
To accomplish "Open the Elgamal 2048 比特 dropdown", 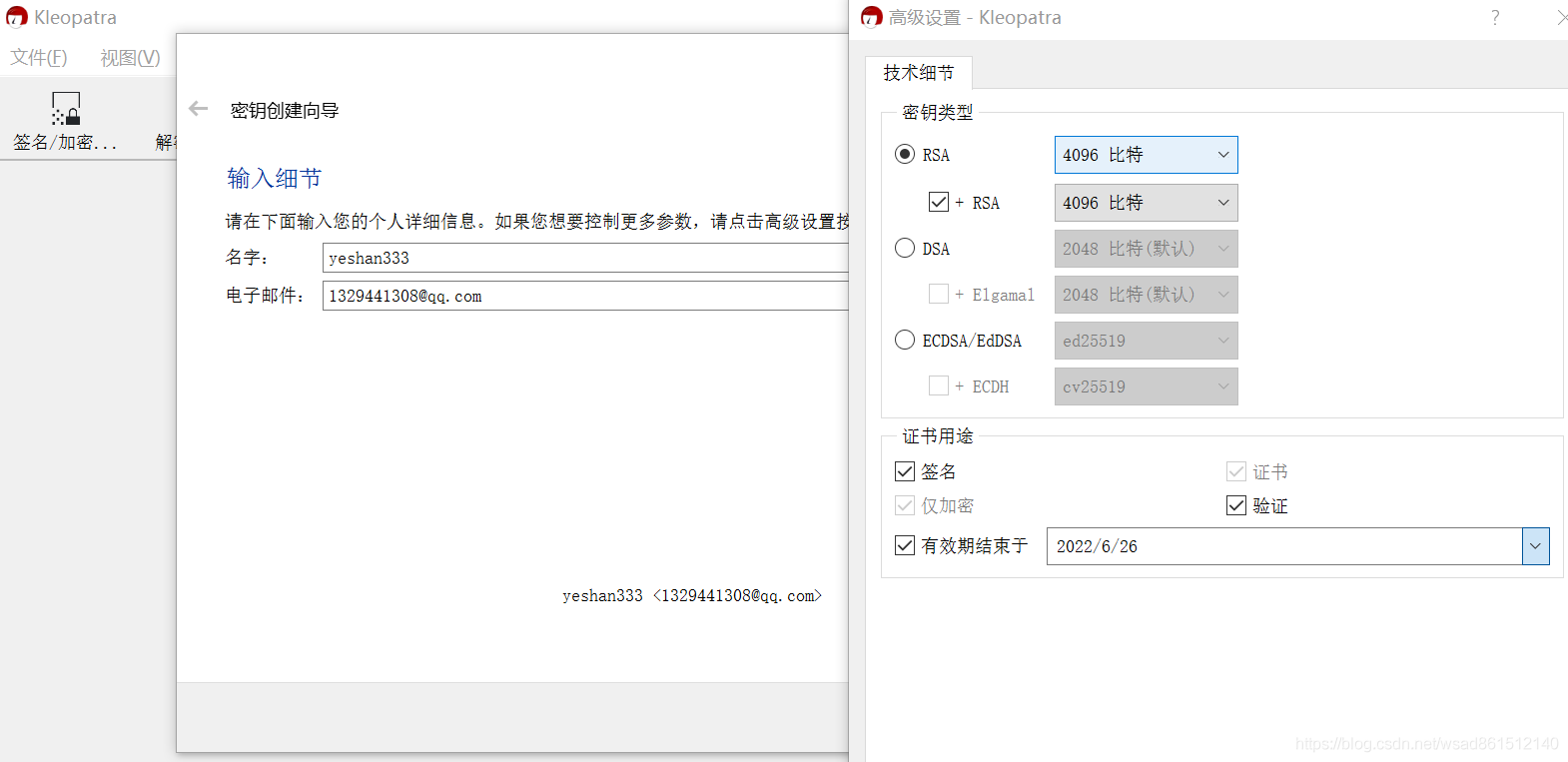I will [x=1146, y=295].
